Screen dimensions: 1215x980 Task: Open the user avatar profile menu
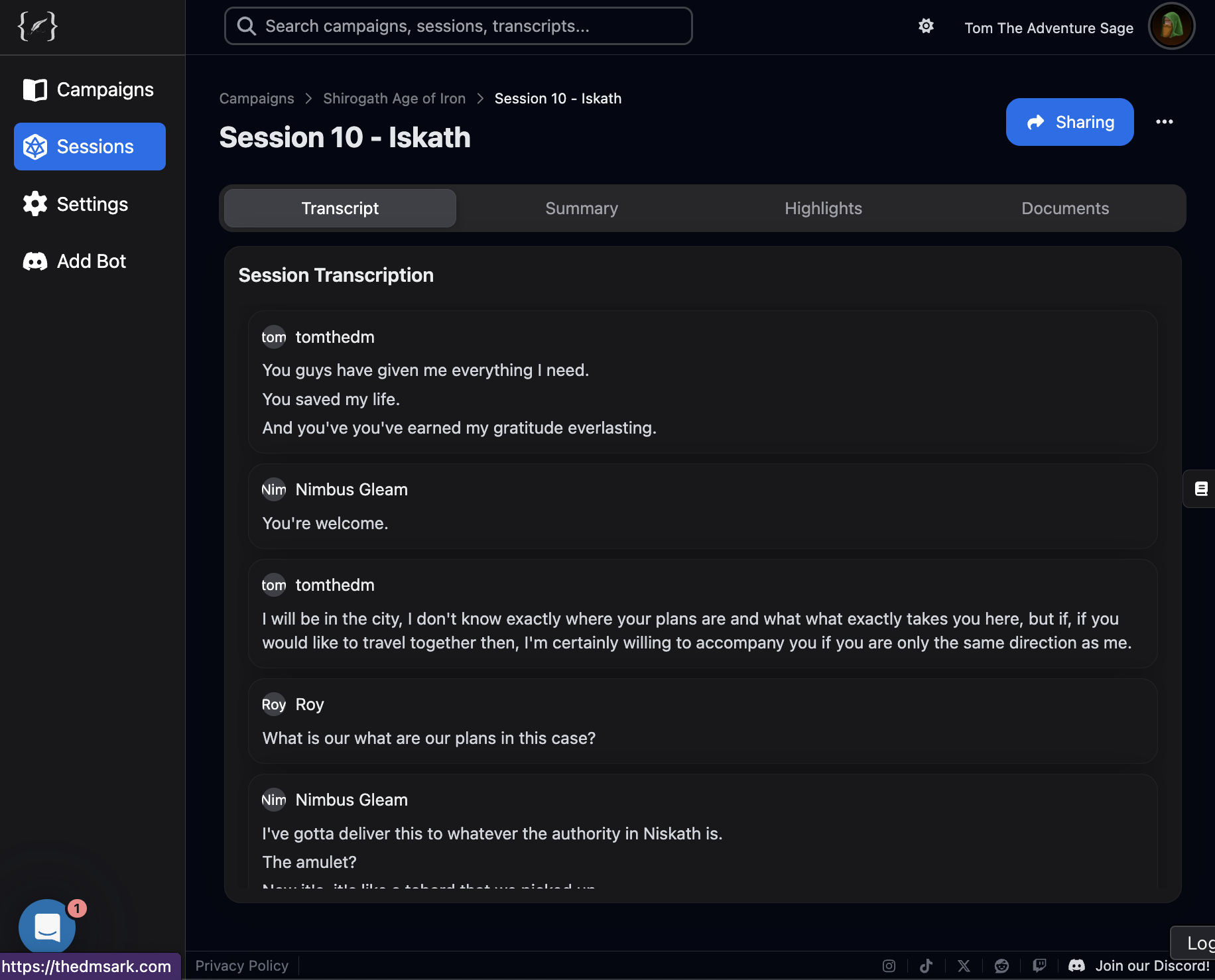tap(1171, 27)
